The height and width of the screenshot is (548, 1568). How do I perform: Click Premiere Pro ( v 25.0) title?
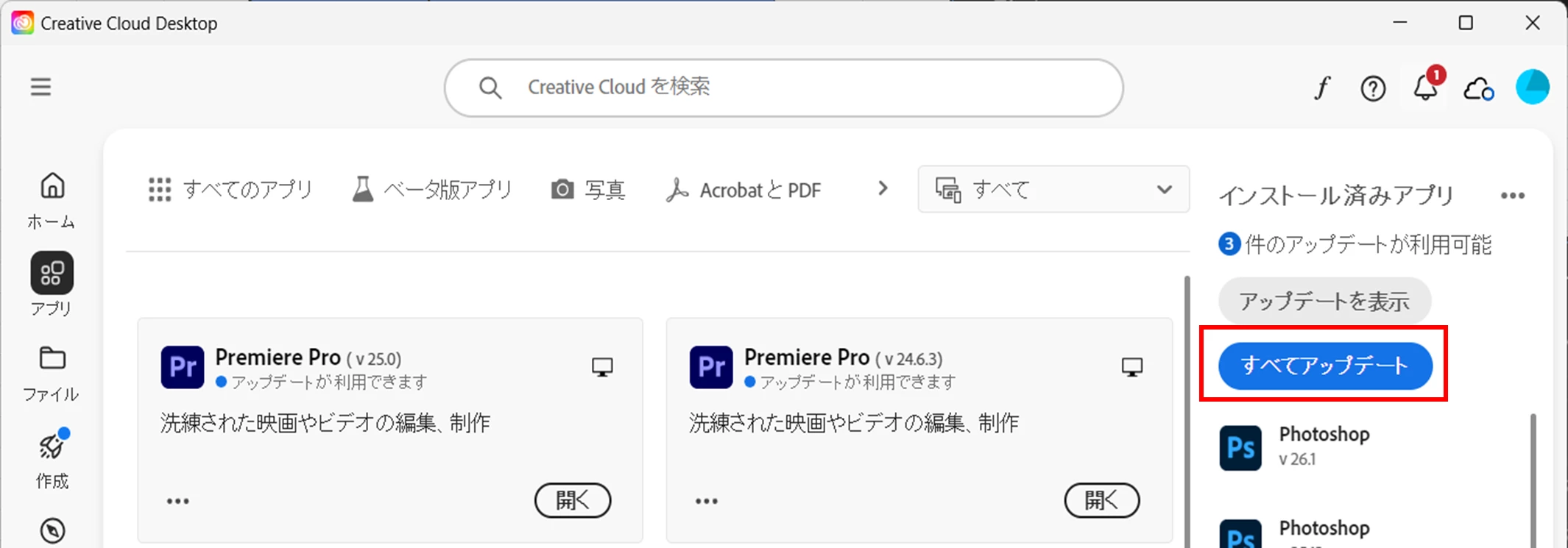tap(308, 357)
